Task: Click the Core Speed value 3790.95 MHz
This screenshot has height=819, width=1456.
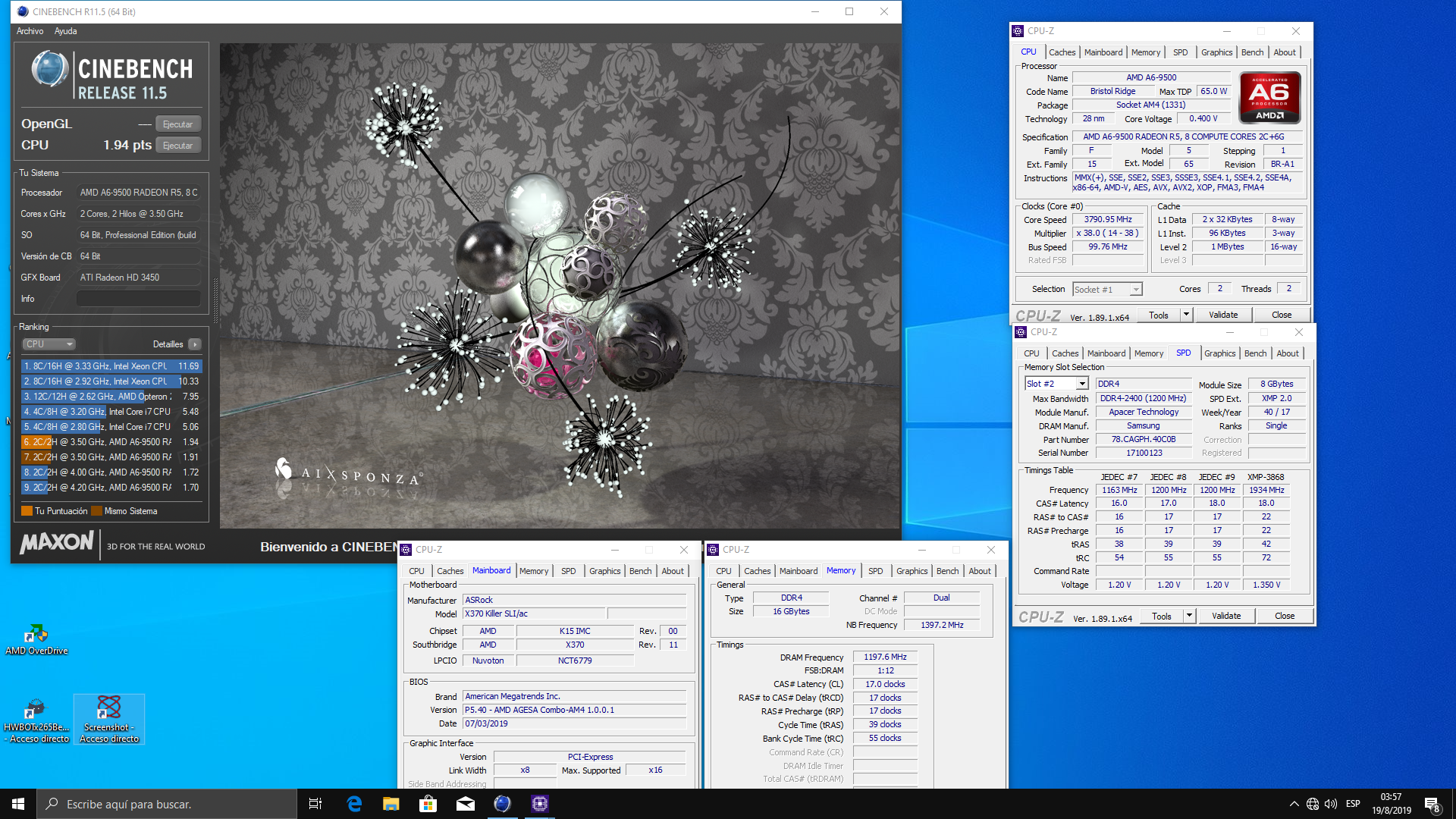Action: (x=1108, y=220)
